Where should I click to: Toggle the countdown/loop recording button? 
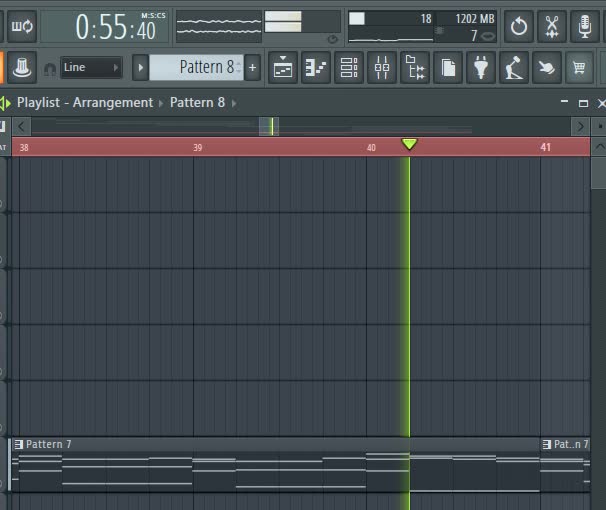[x=21, y=26]
